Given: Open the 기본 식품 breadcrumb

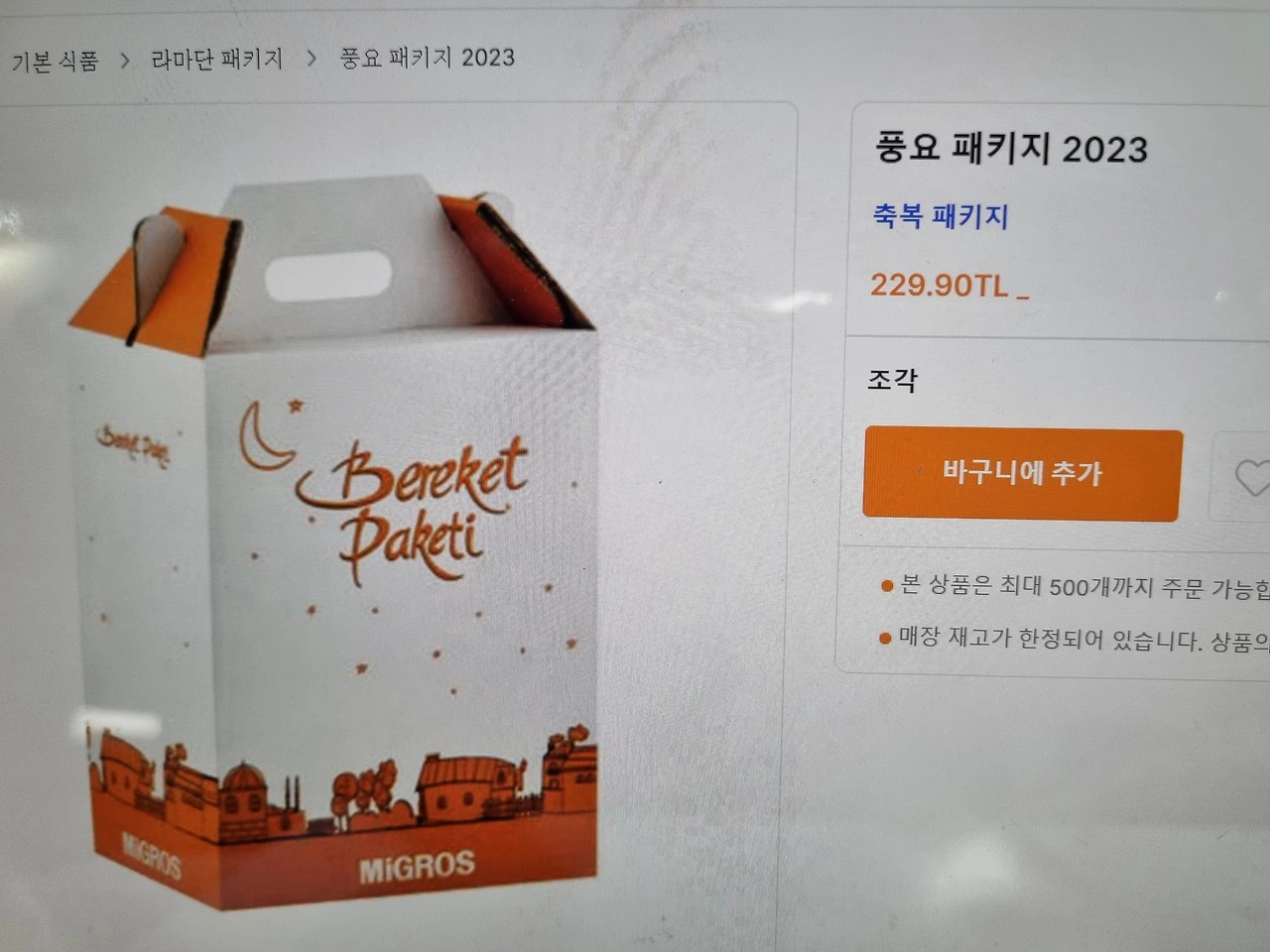Looking at the screenshot, I should coord(56,61).
